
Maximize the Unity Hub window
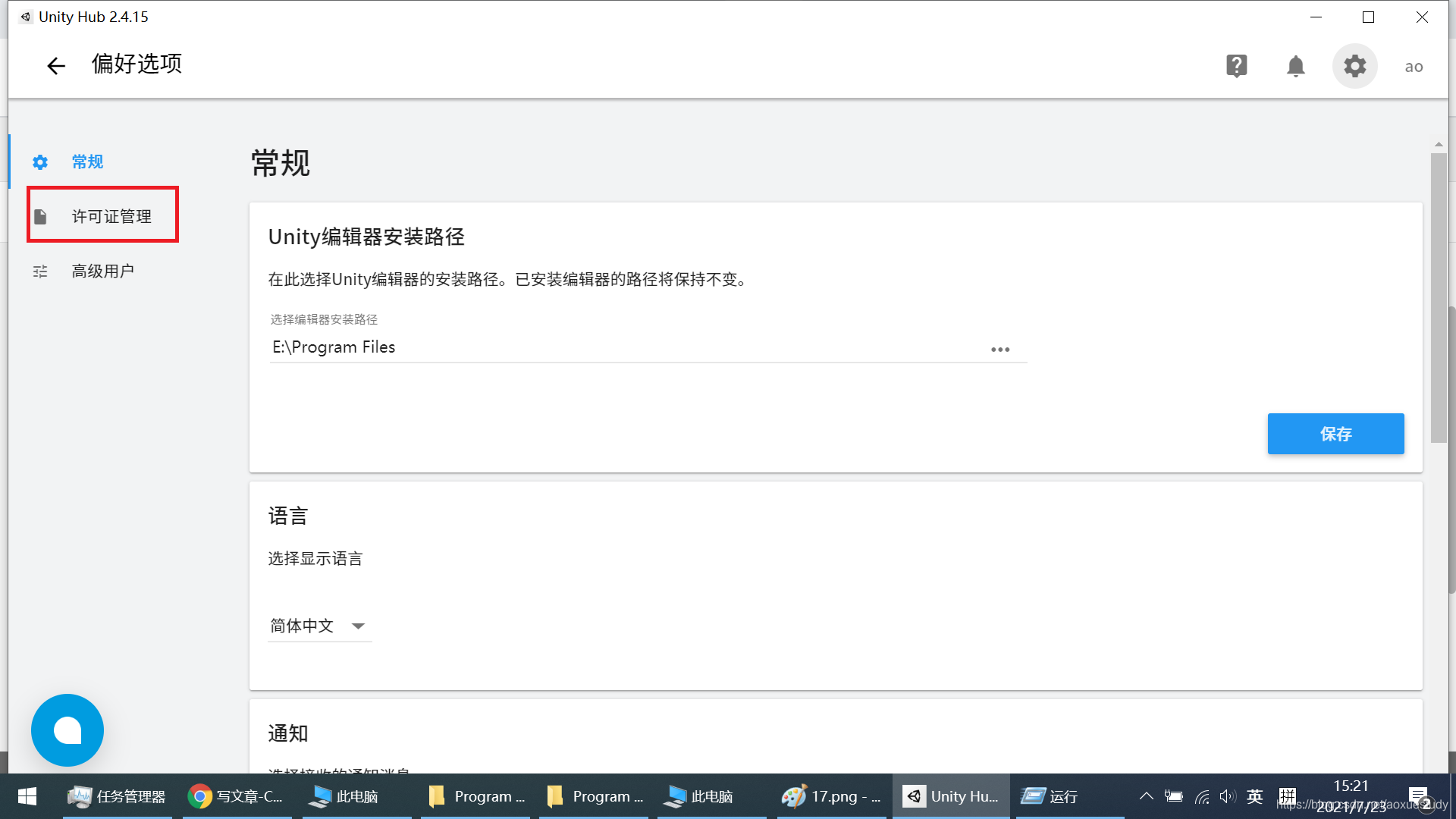pos(1368,17)
